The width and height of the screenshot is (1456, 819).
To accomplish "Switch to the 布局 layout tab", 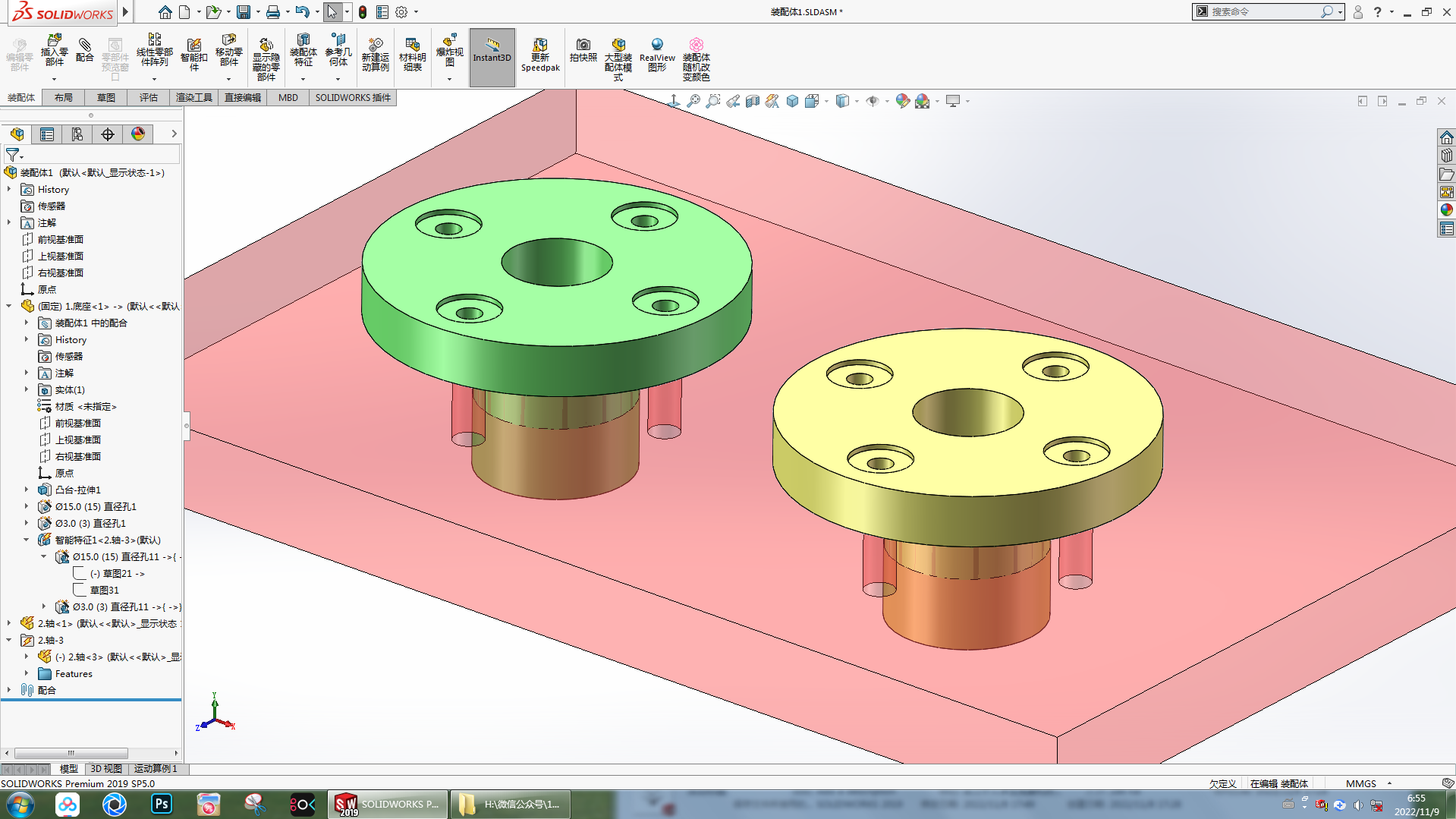I will coord(64,97).
